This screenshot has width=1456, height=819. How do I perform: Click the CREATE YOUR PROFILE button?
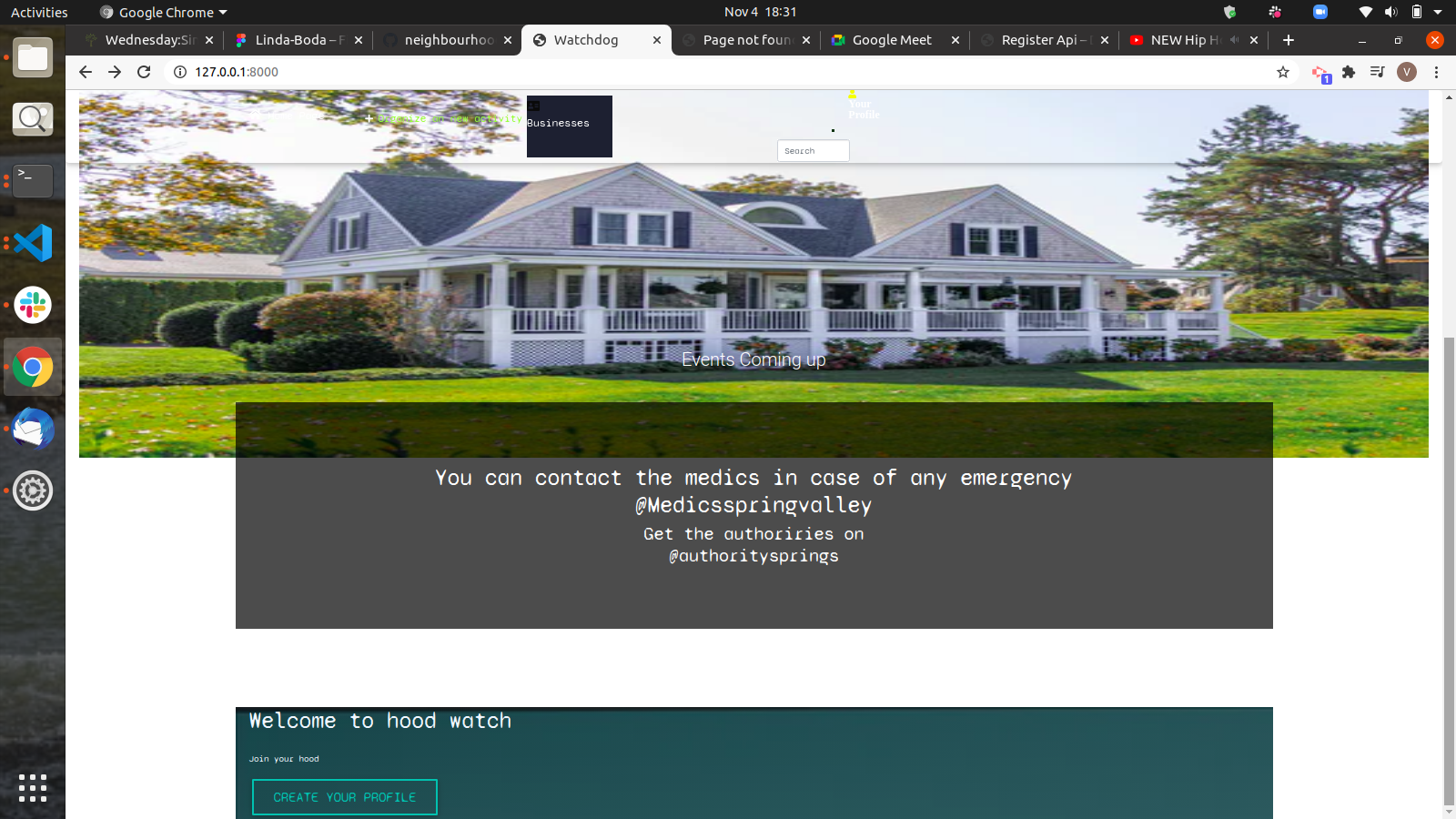point(344,796)
